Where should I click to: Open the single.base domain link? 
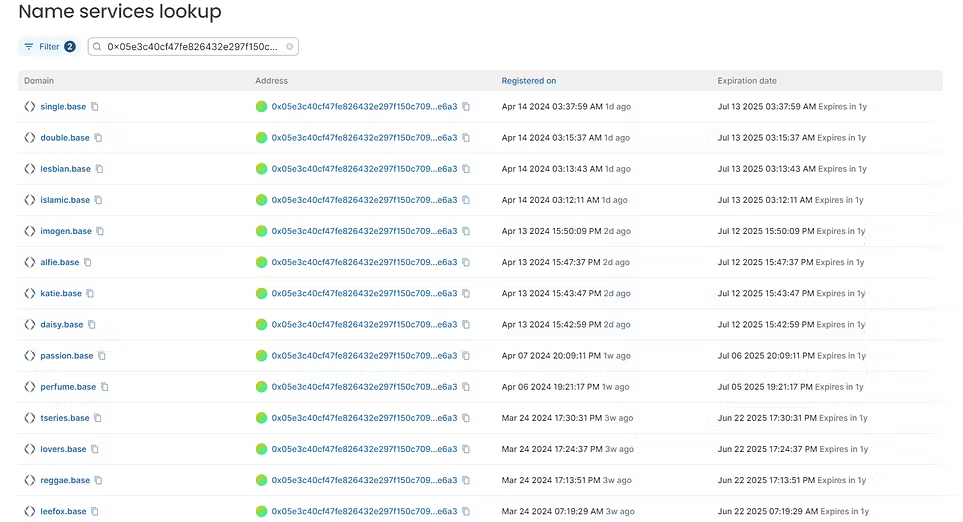[x=63, y=106]
